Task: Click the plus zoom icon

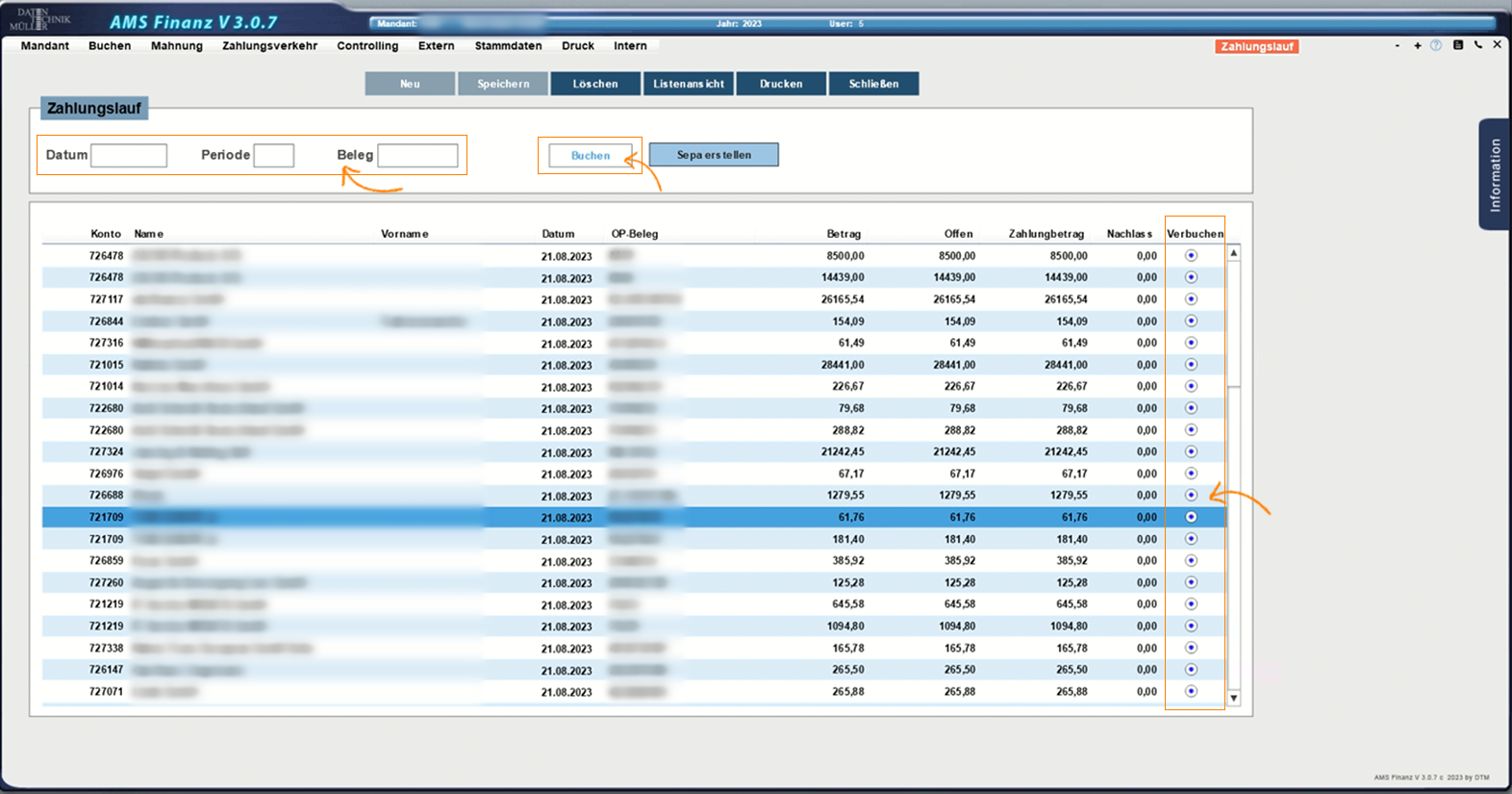Action: [x=1418, y=45]
